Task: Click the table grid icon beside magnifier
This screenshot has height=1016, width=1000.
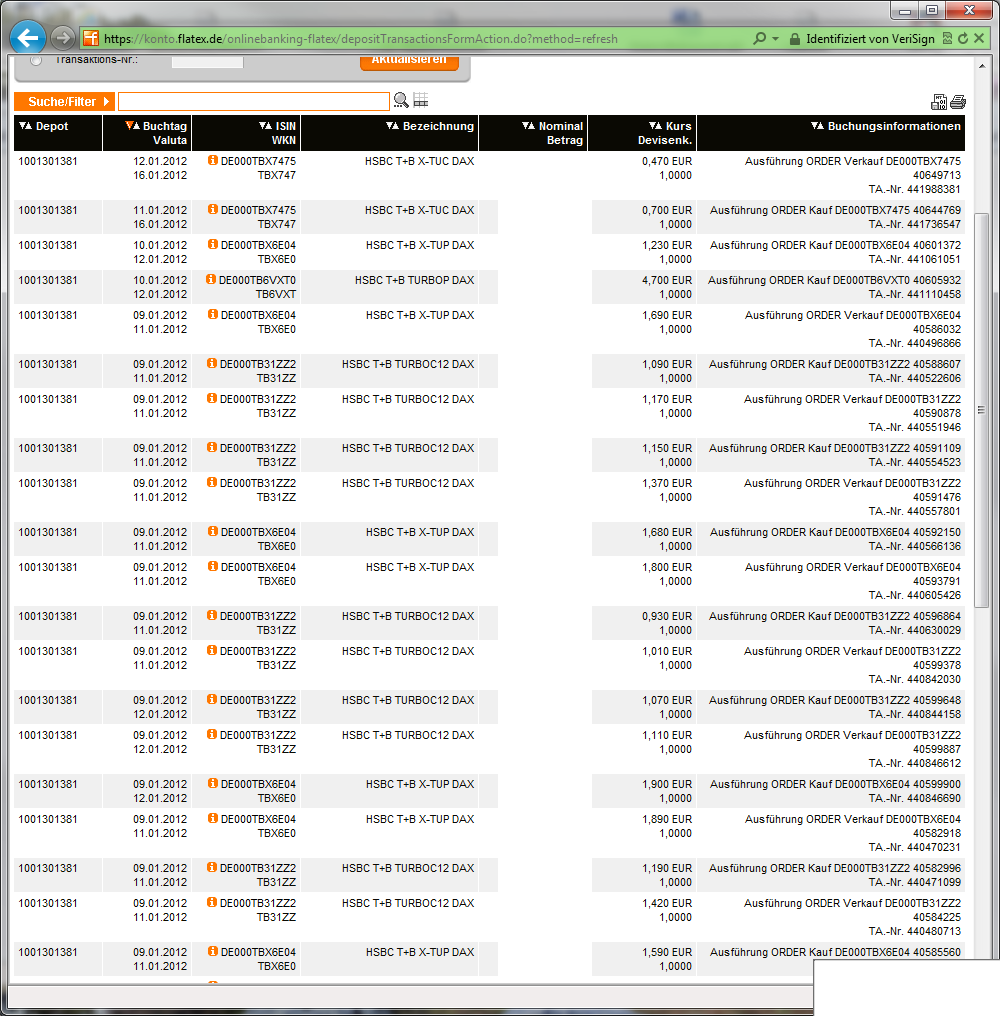Action: [x=421, y=100]
